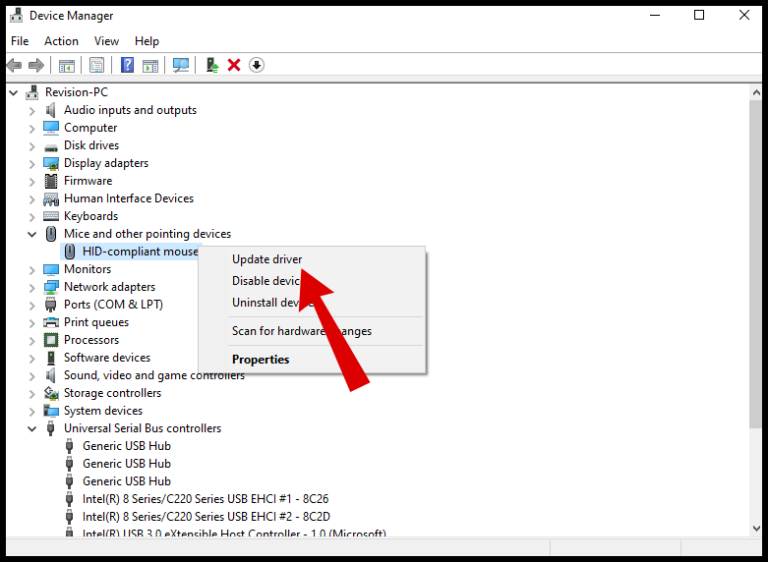
Task: Click the red X uninstall device toolbar icon
Action: pos(234,65)
